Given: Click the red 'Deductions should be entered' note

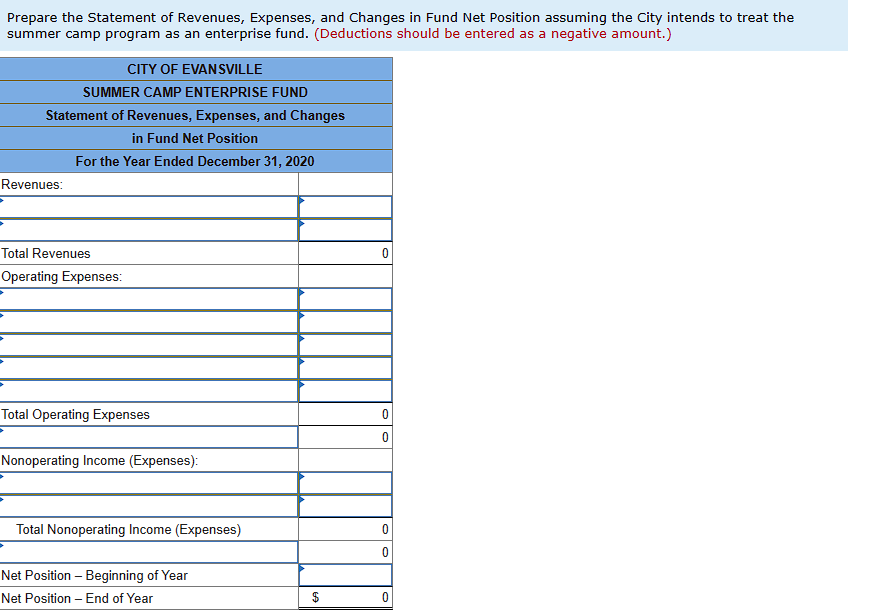Looking at the screenshot, I should tap(493, 33).
